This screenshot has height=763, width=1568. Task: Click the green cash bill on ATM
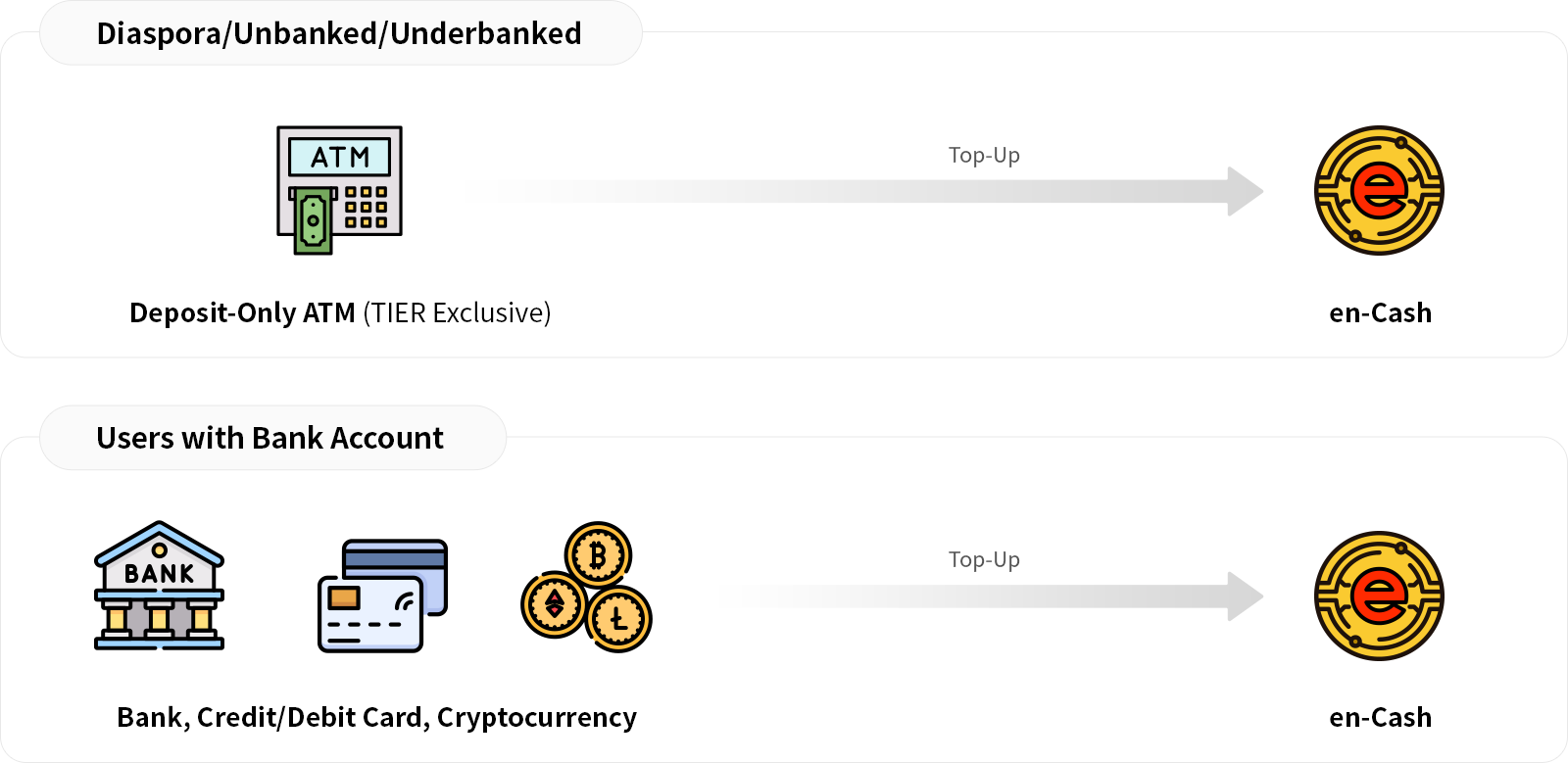coord(313,222)
